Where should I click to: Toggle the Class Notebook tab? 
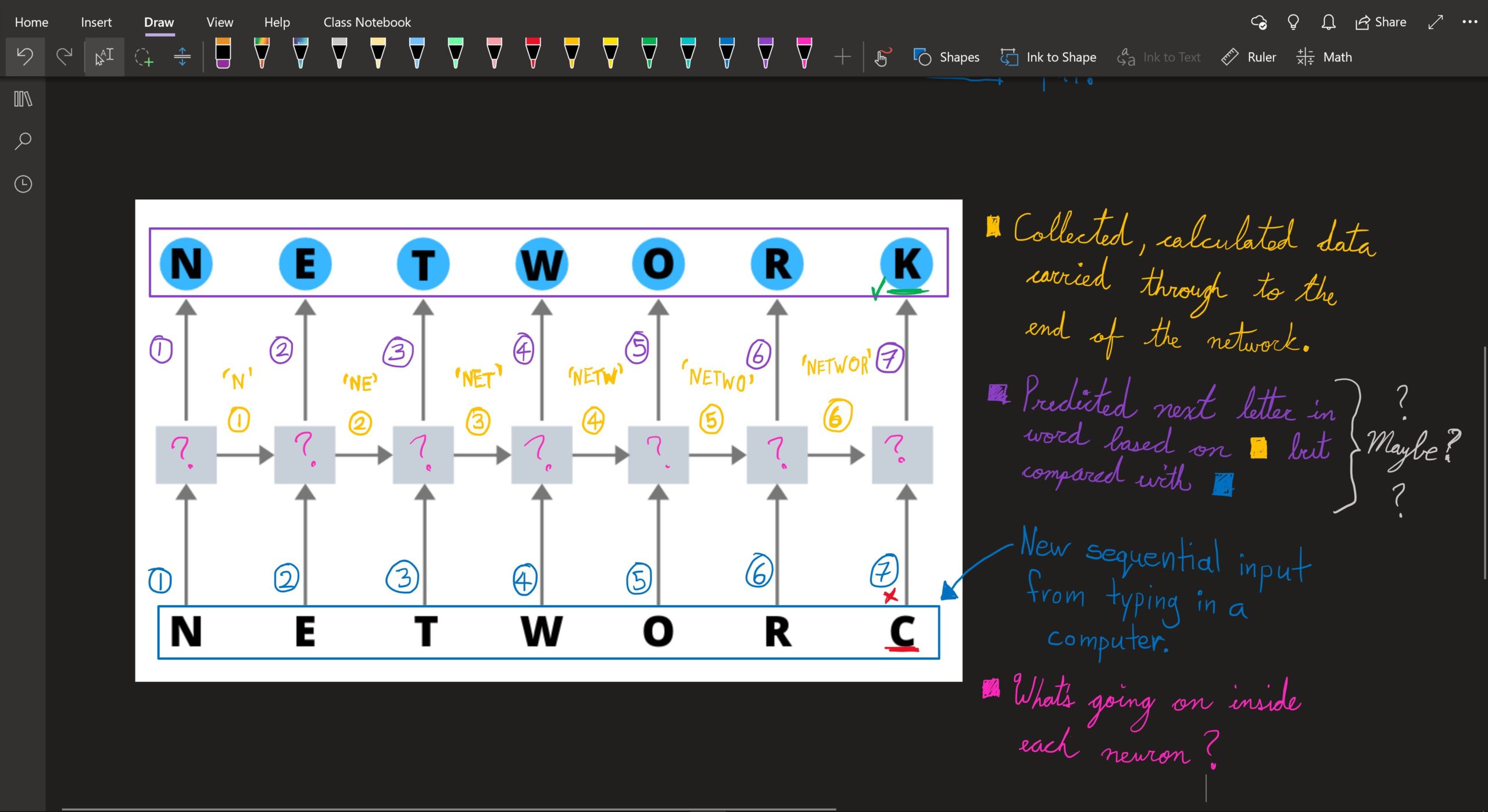tap(366, 22)
